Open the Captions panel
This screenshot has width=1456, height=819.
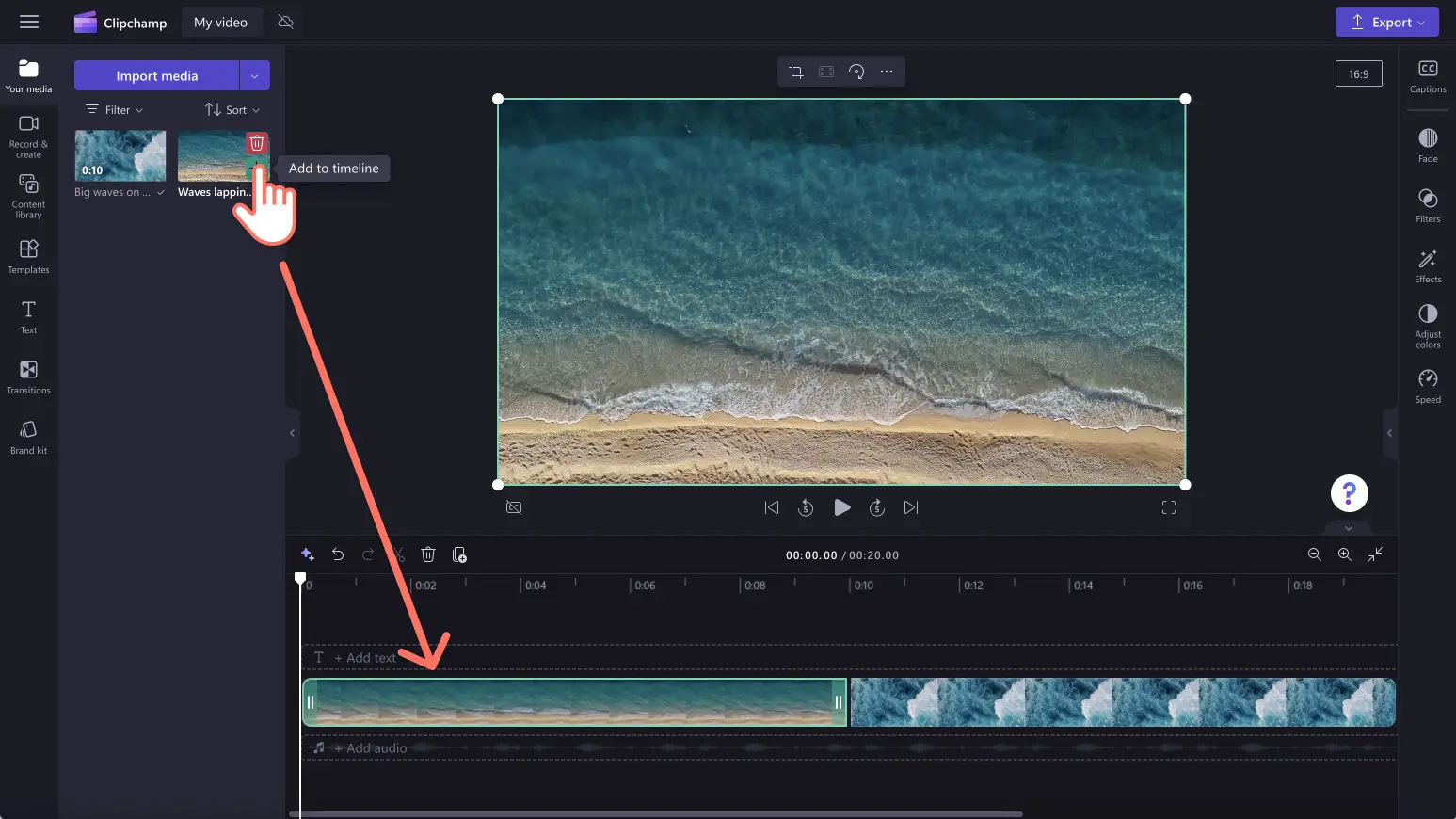tap(1427, 76)
